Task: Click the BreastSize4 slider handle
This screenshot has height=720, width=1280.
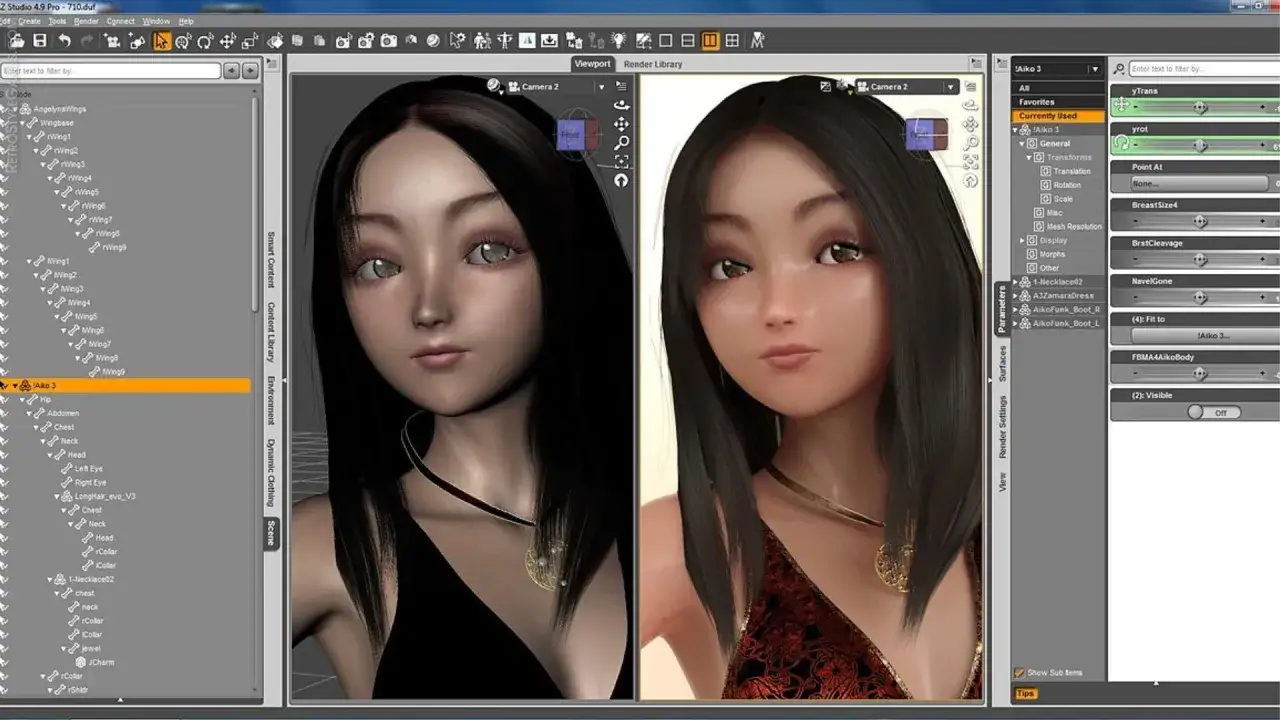Action: pos(1200,221)
